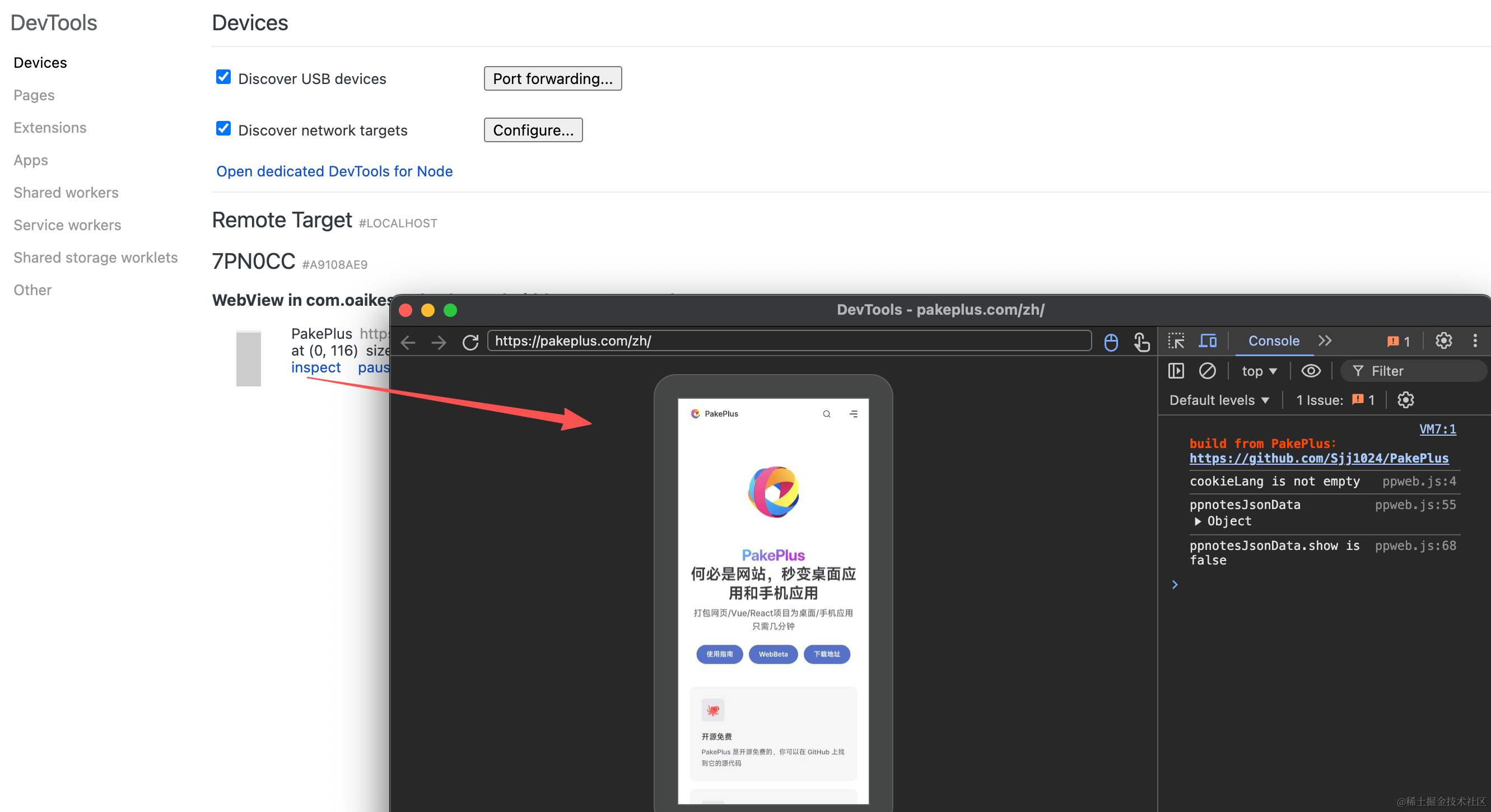Viewport: 1491px width, 812px height.
Task: Open Service workers in the sidebar
Action: [x=67, y=225]
